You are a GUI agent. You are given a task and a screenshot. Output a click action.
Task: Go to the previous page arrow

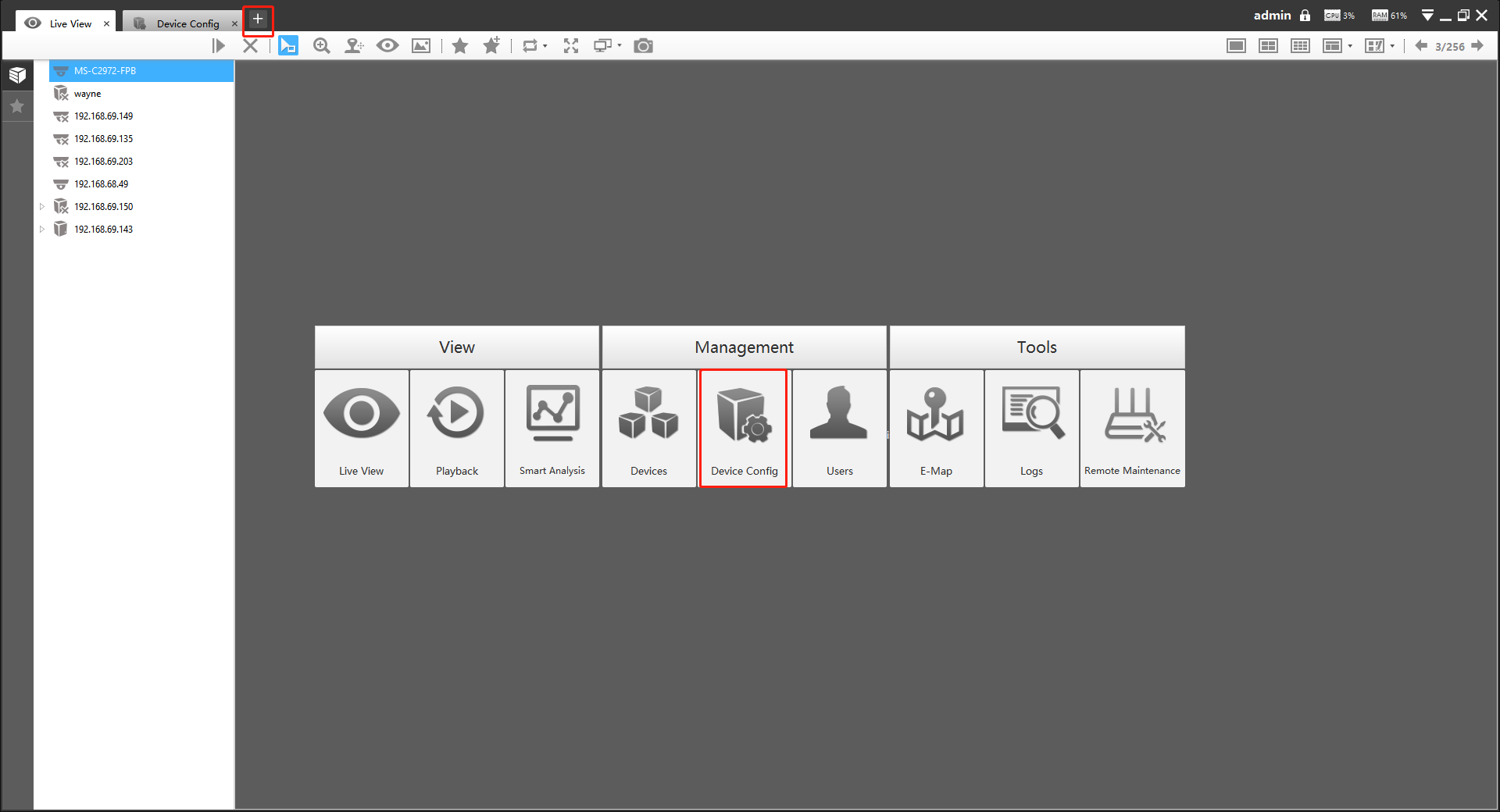tap(1421, 46)
